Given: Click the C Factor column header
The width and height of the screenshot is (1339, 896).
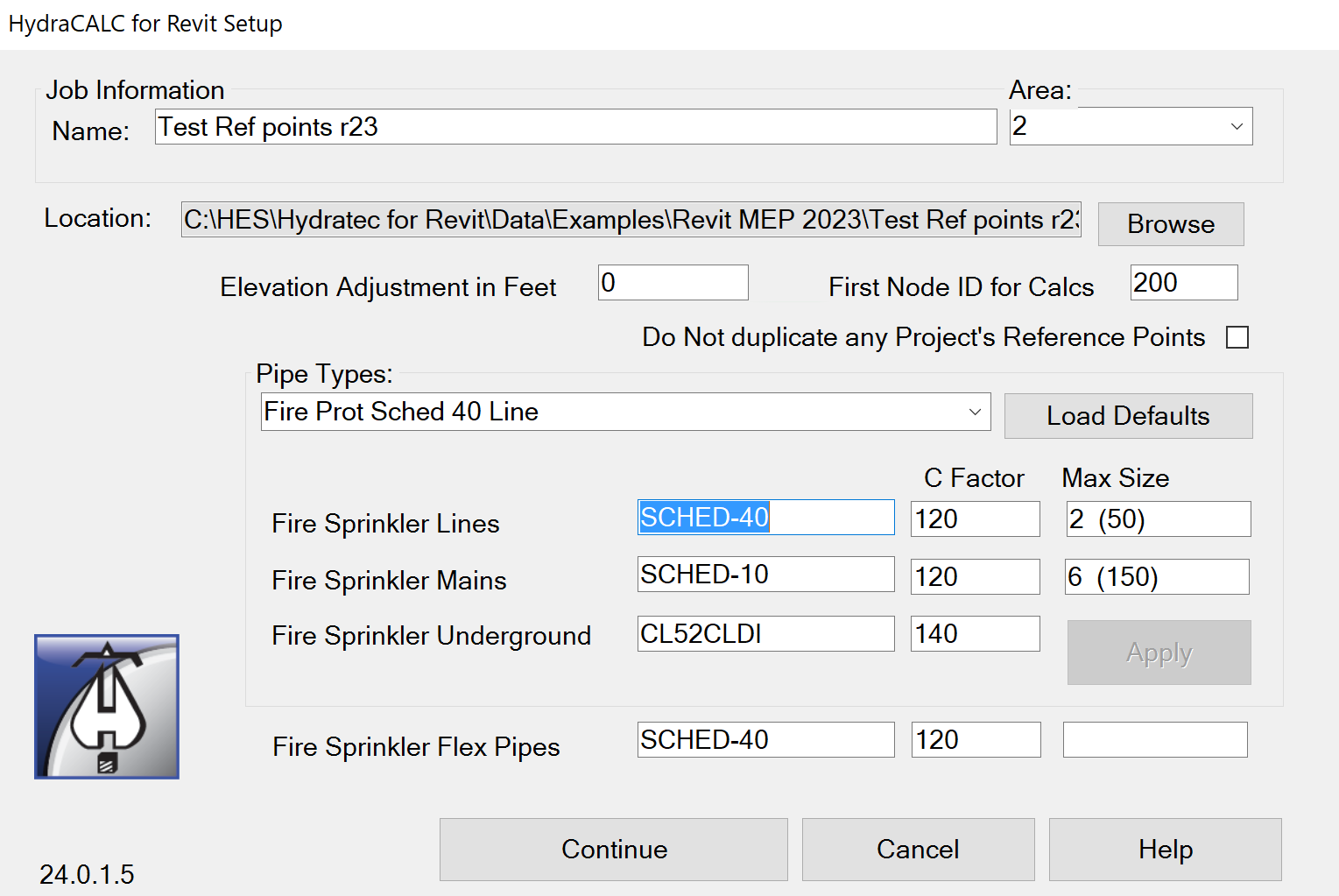Looking at the screenshot, I should (x=974, y=478).
